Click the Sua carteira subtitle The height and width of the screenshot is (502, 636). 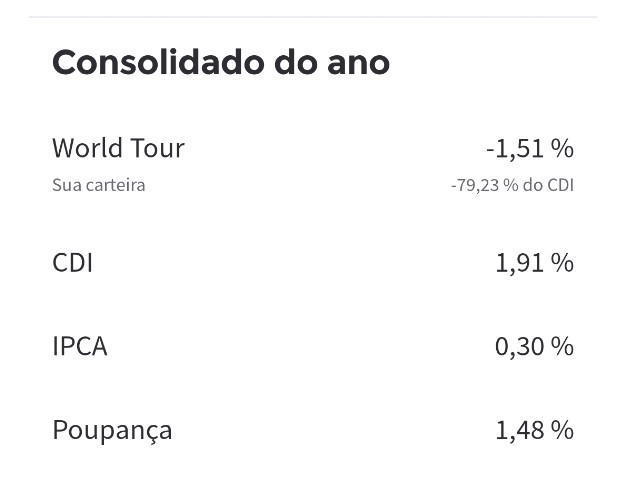(x=99, y=185)
